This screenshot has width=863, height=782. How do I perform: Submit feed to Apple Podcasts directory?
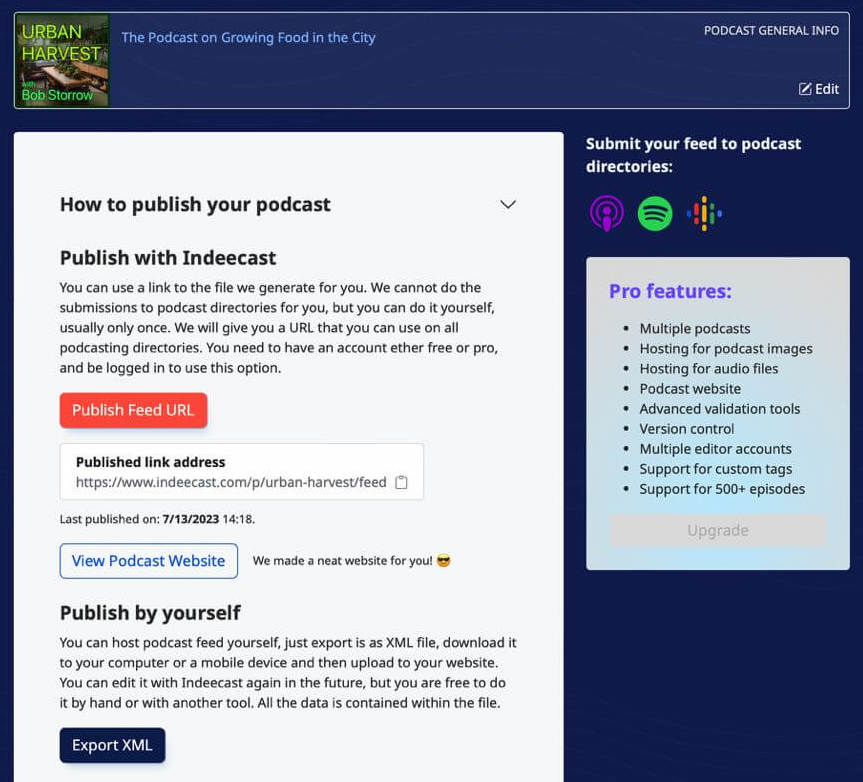pyautogui.click(x=605, y=212)
